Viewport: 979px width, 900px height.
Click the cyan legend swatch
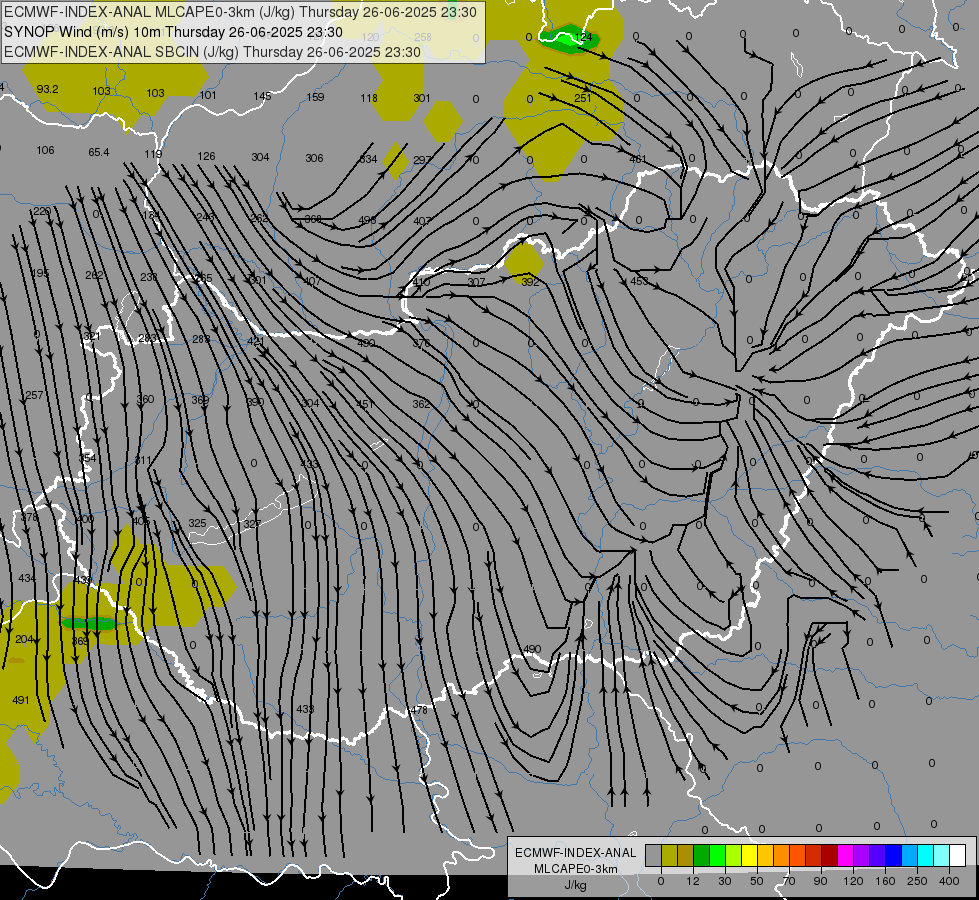pyautogui.click(x=925, y=855)
